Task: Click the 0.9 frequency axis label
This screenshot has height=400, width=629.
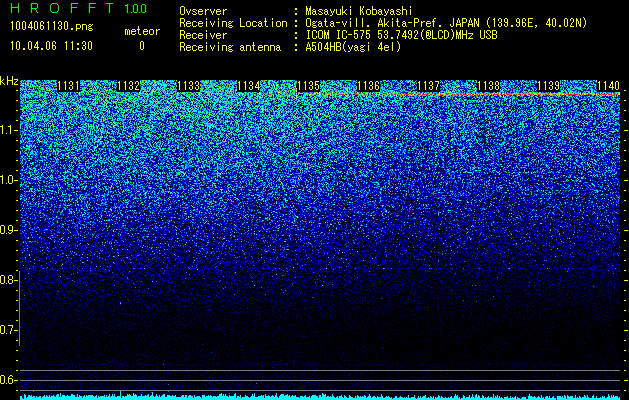Action: click(8, 230)
